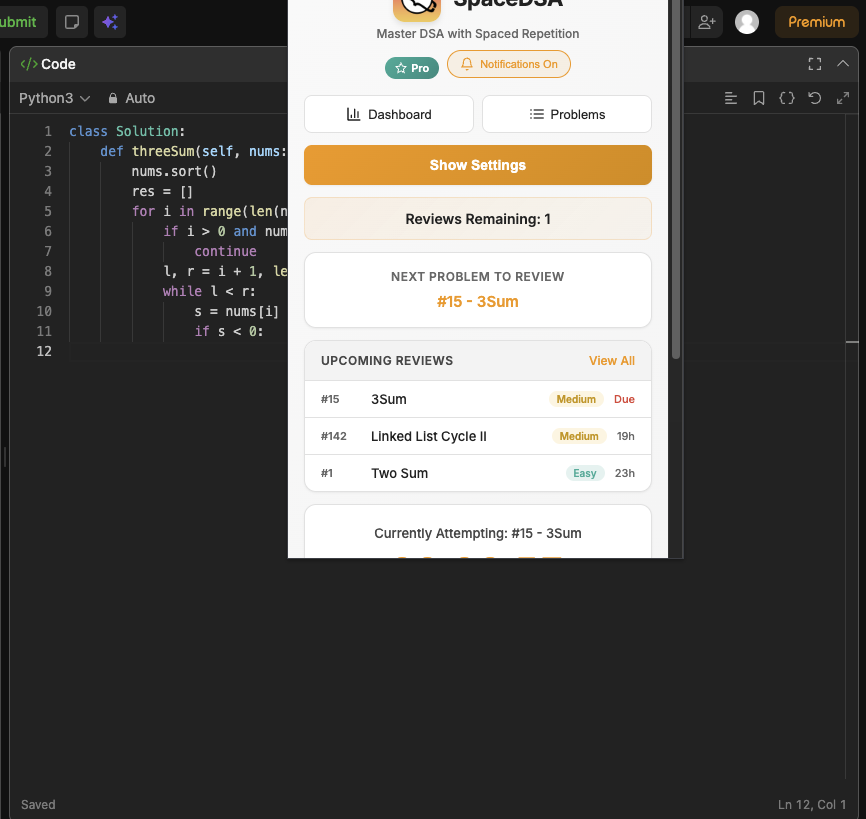The height and width of the screenshot is (819, 866).
Task: Click the 'continue' keyword on line 7
Action: pos(225,251)
